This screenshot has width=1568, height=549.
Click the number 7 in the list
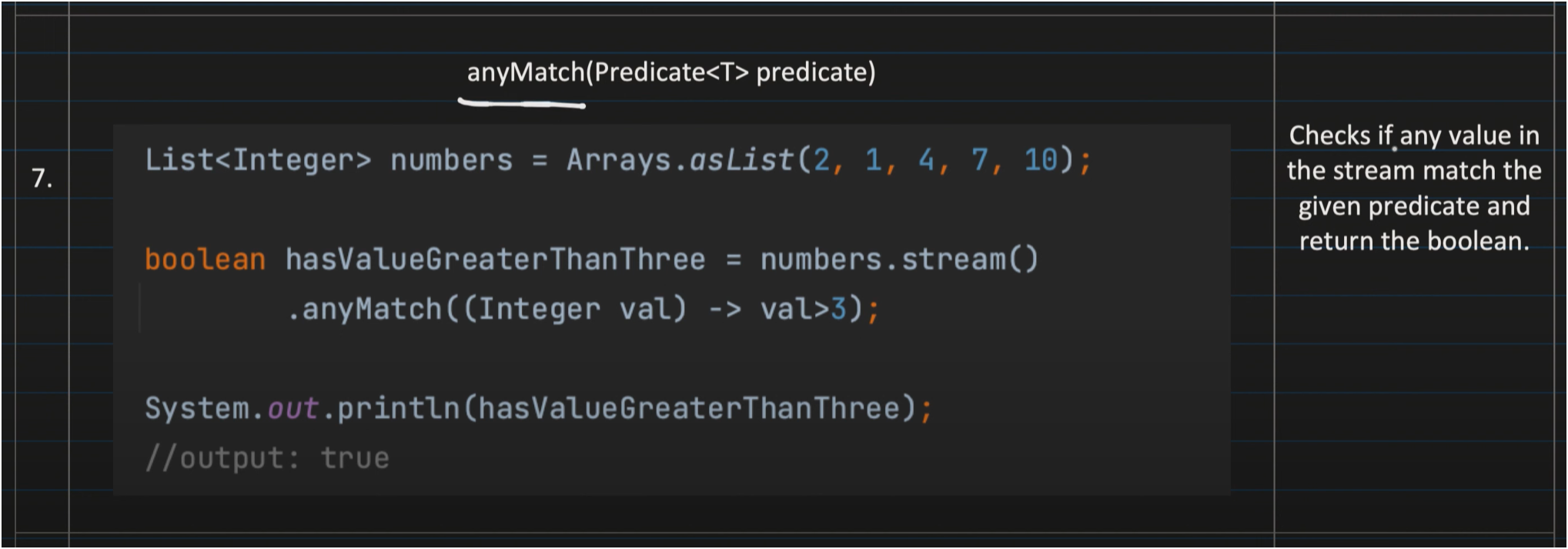coord(979,160)
